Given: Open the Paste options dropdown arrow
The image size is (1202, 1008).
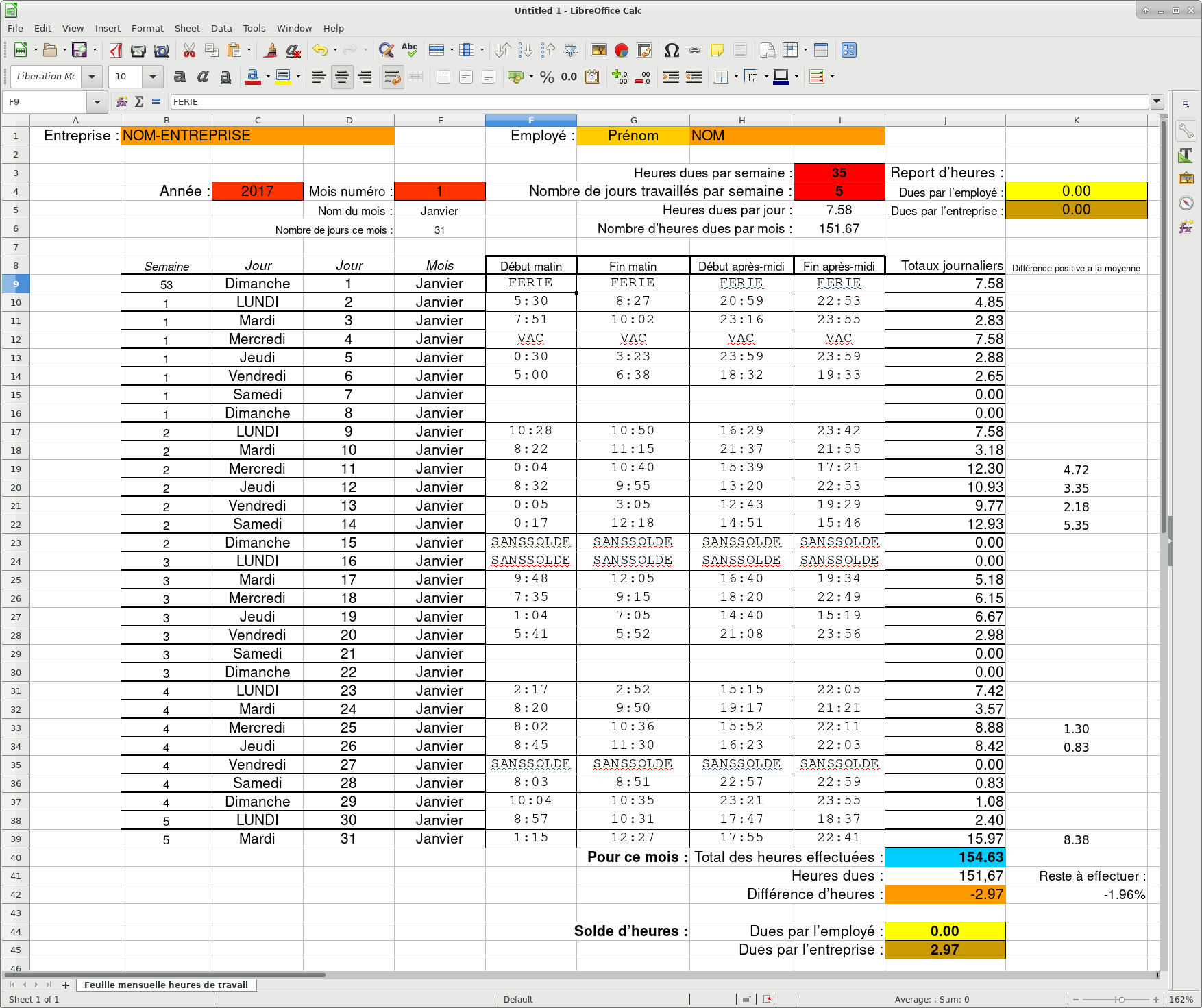Looking at the screenshot, I should (249, 50).
